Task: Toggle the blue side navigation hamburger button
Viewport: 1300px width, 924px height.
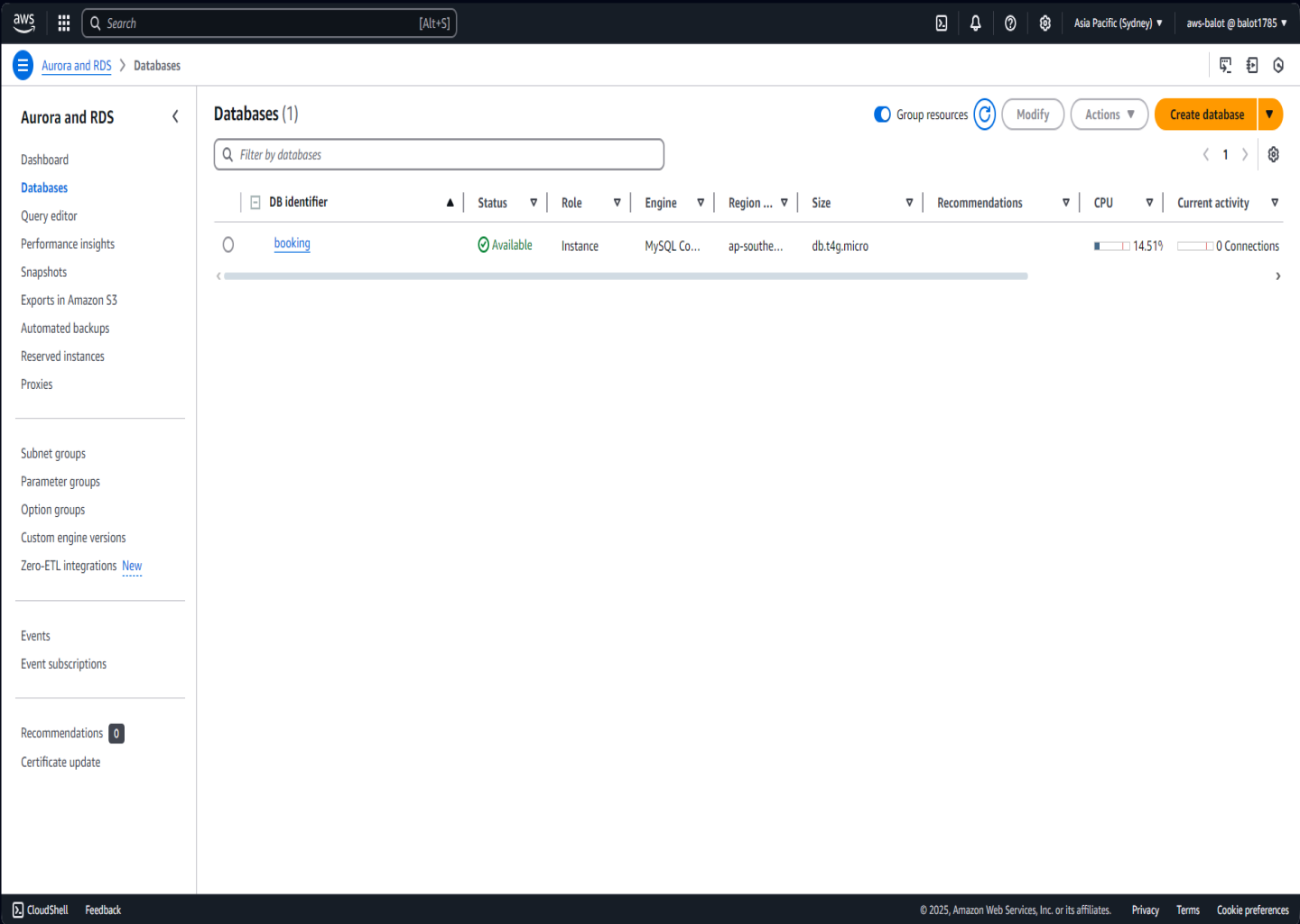Action: 23,65
